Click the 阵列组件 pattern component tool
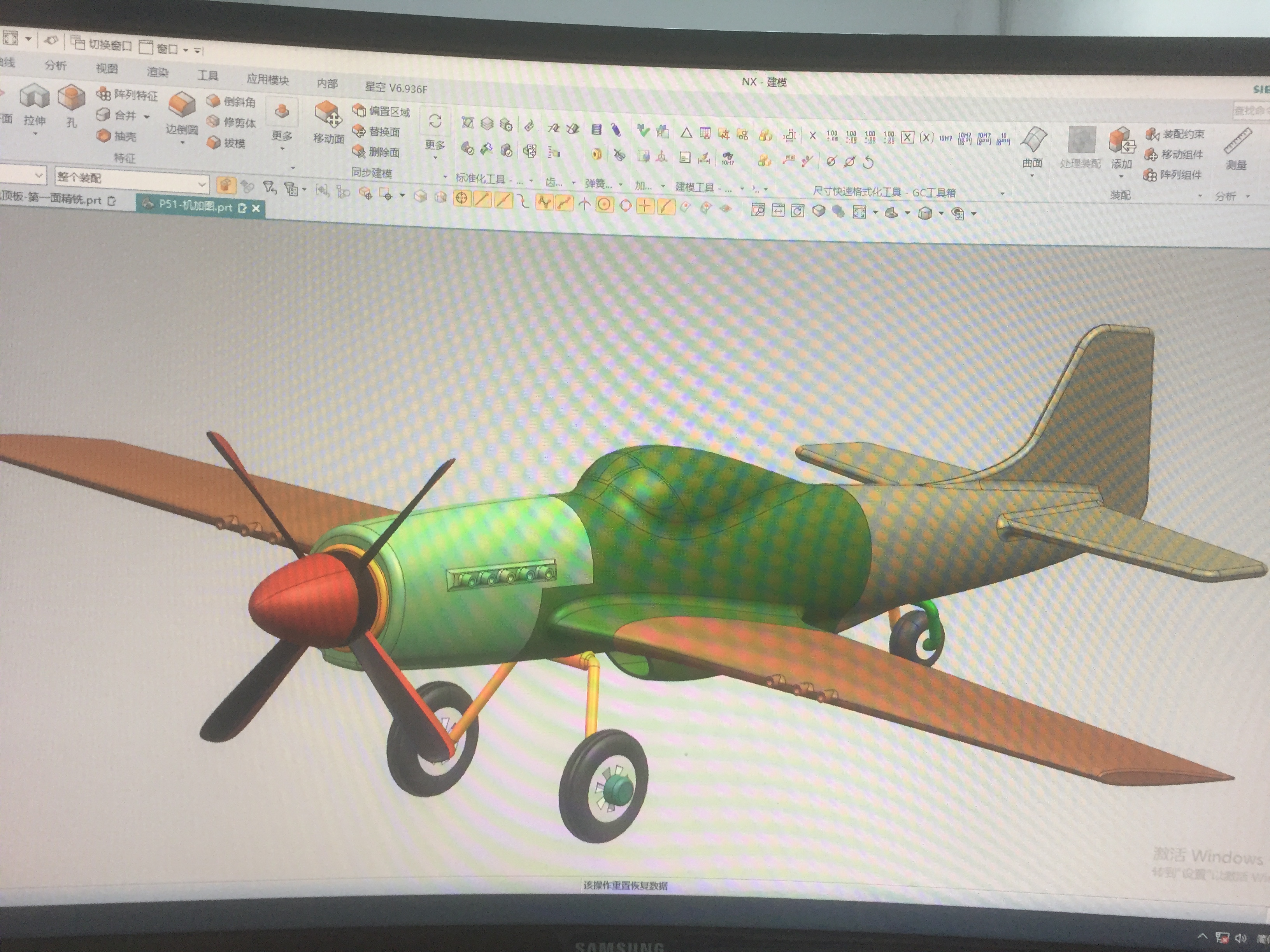 tap(1173, 175)
